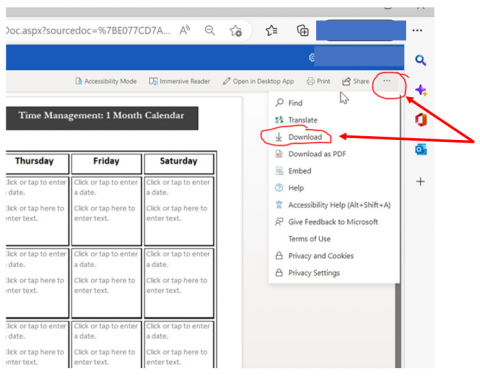Click the Share button

(x=356, y=81)
